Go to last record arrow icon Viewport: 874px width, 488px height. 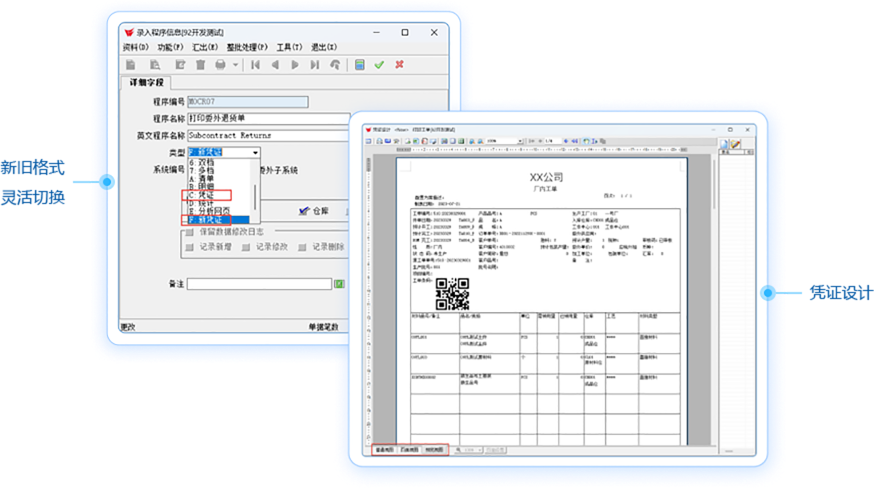coord(314,65)
